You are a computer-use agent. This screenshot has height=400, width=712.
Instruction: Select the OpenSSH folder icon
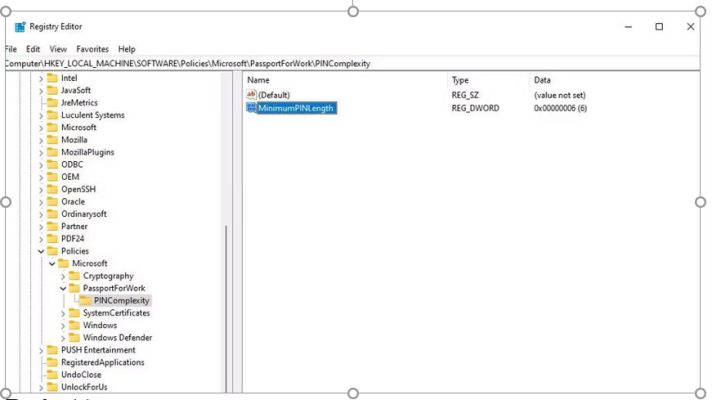pos(53,189)
